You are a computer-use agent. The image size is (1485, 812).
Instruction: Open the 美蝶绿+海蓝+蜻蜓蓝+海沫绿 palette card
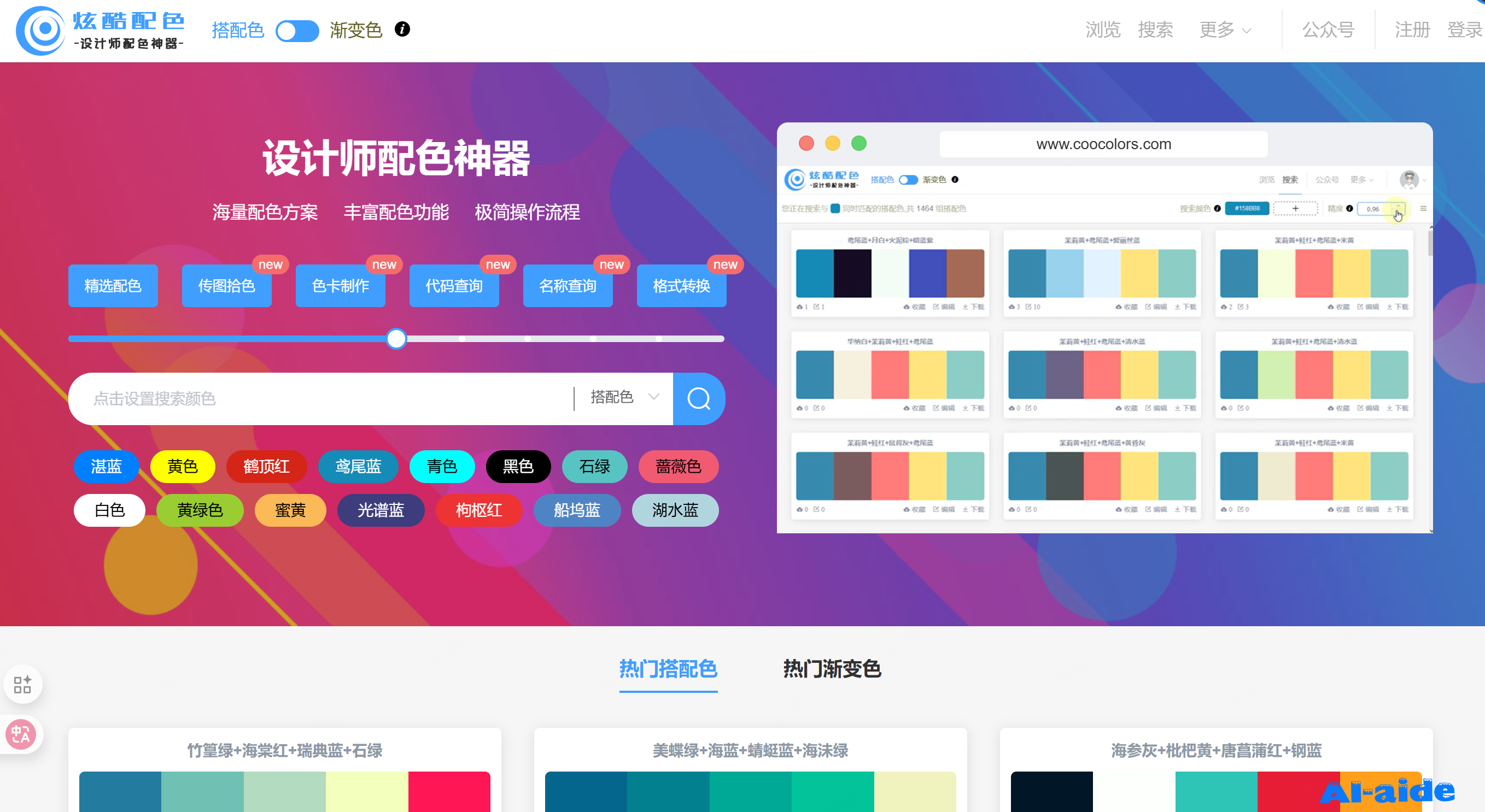point(751,770)
